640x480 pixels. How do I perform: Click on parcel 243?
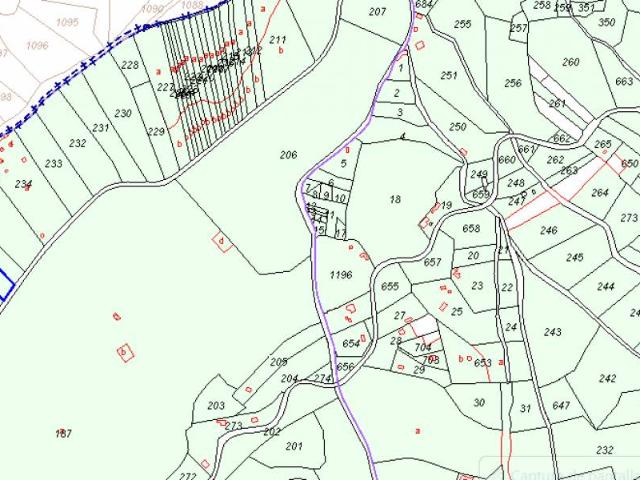pos(553,332)
